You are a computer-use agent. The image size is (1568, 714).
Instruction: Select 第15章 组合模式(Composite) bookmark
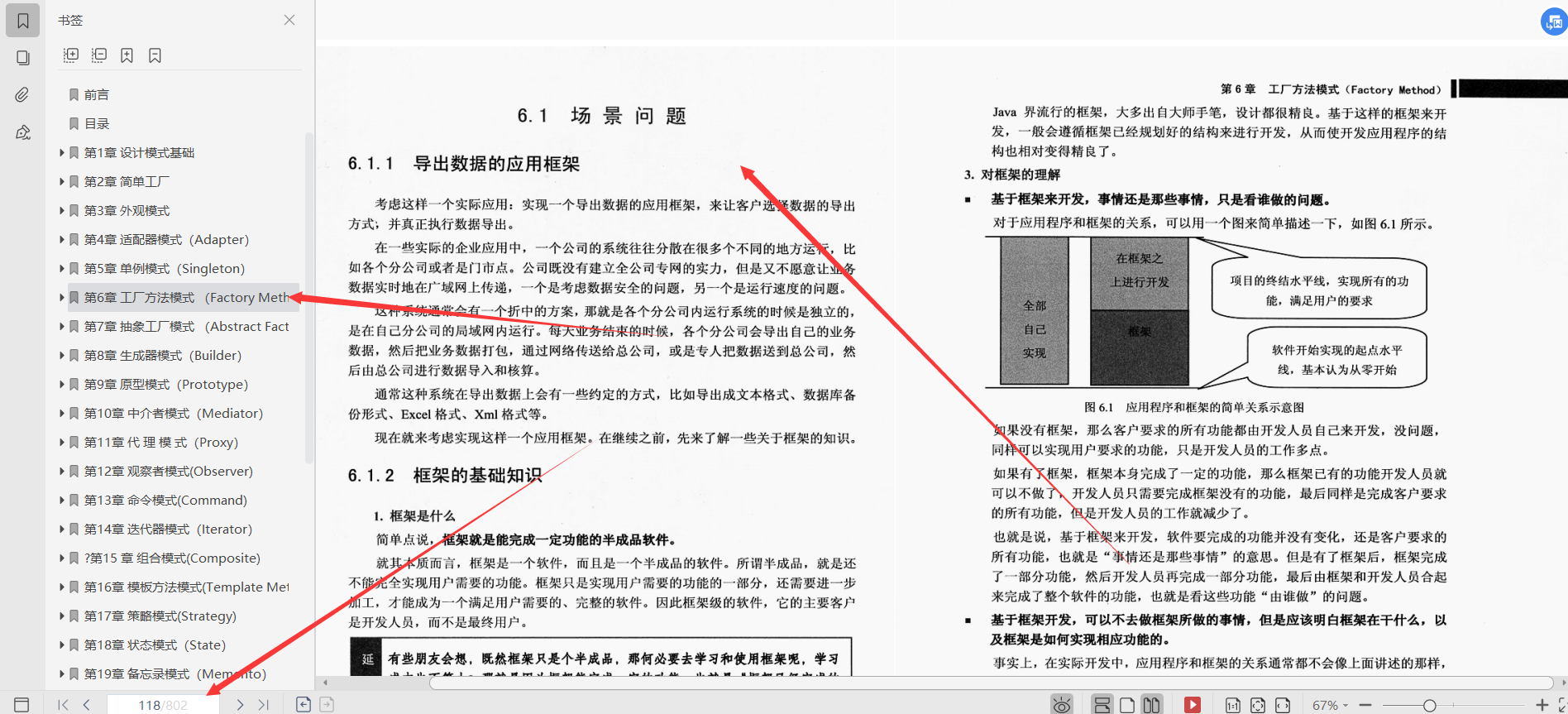(172, 558)
